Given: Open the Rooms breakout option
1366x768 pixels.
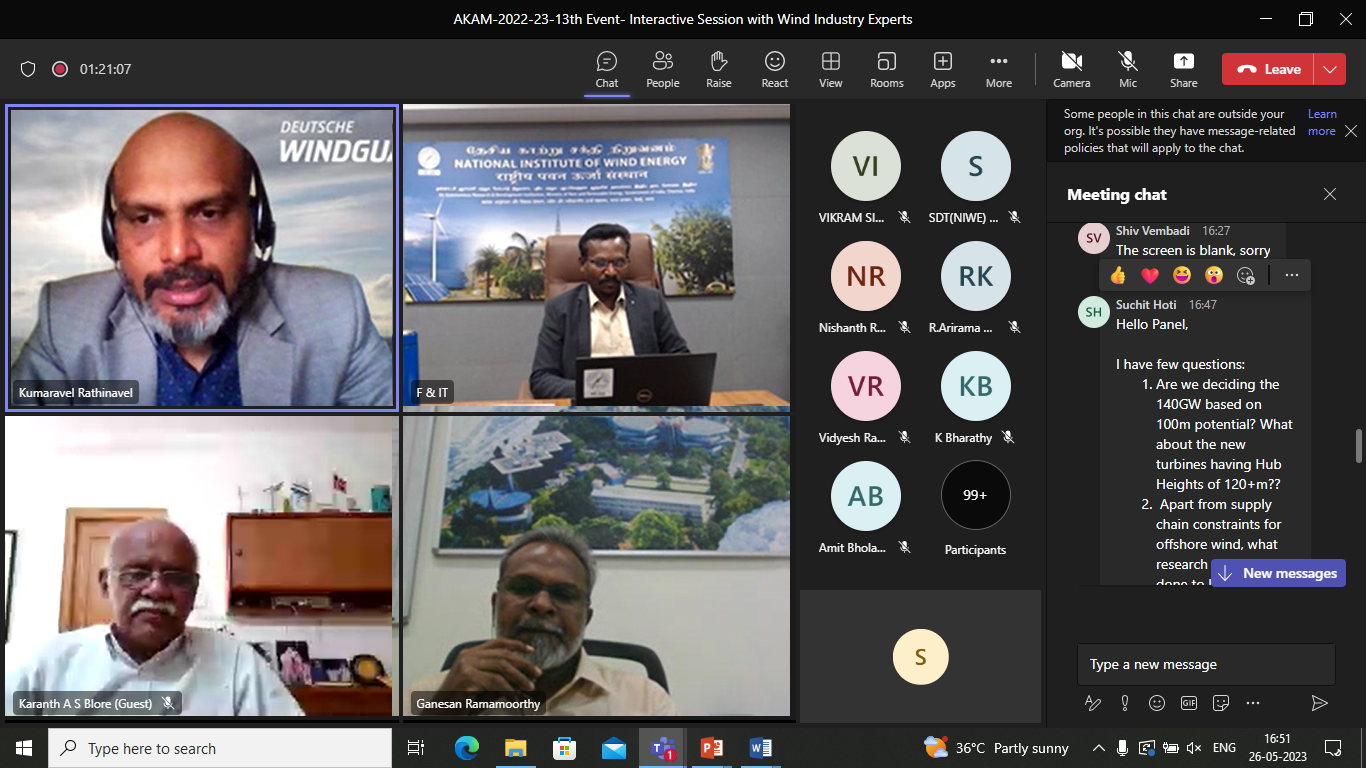Looking at the screenshot, I should (886, 69).
